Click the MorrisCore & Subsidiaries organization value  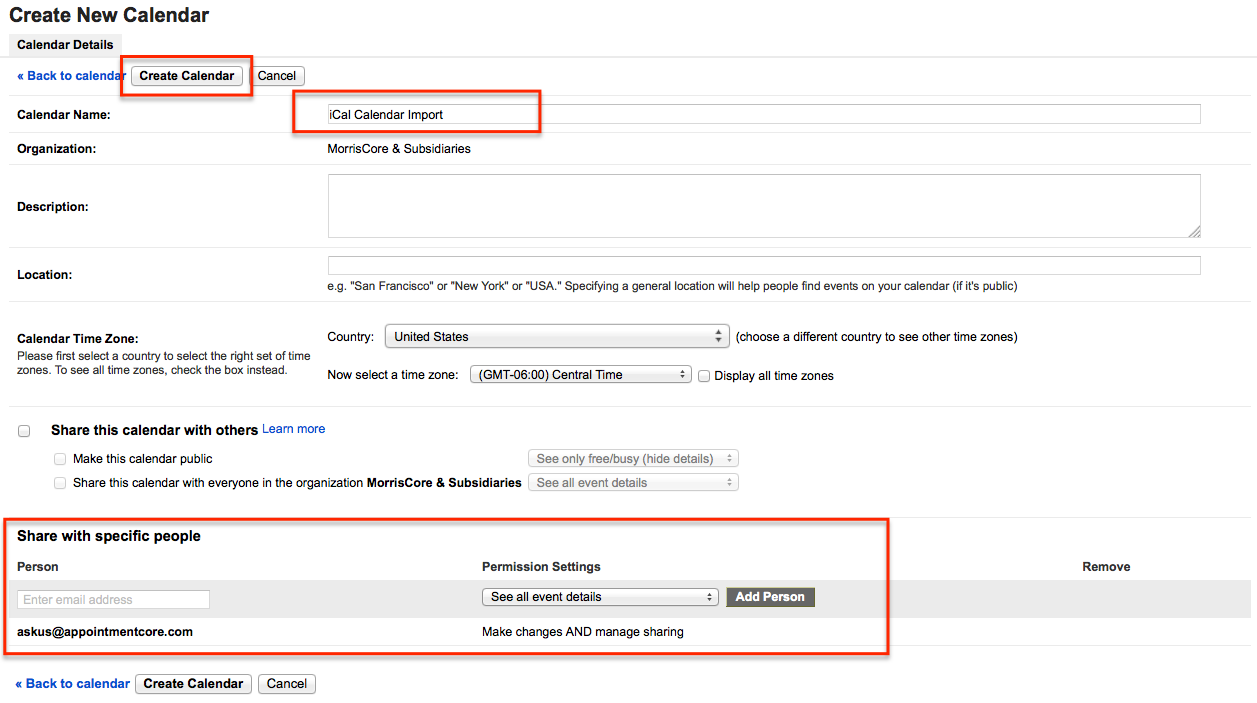[x=399, y=149]
